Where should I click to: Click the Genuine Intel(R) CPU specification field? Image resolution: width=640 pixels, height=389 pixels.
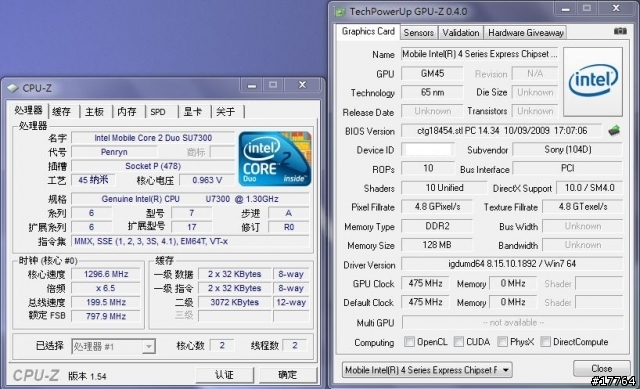[190, 199]
